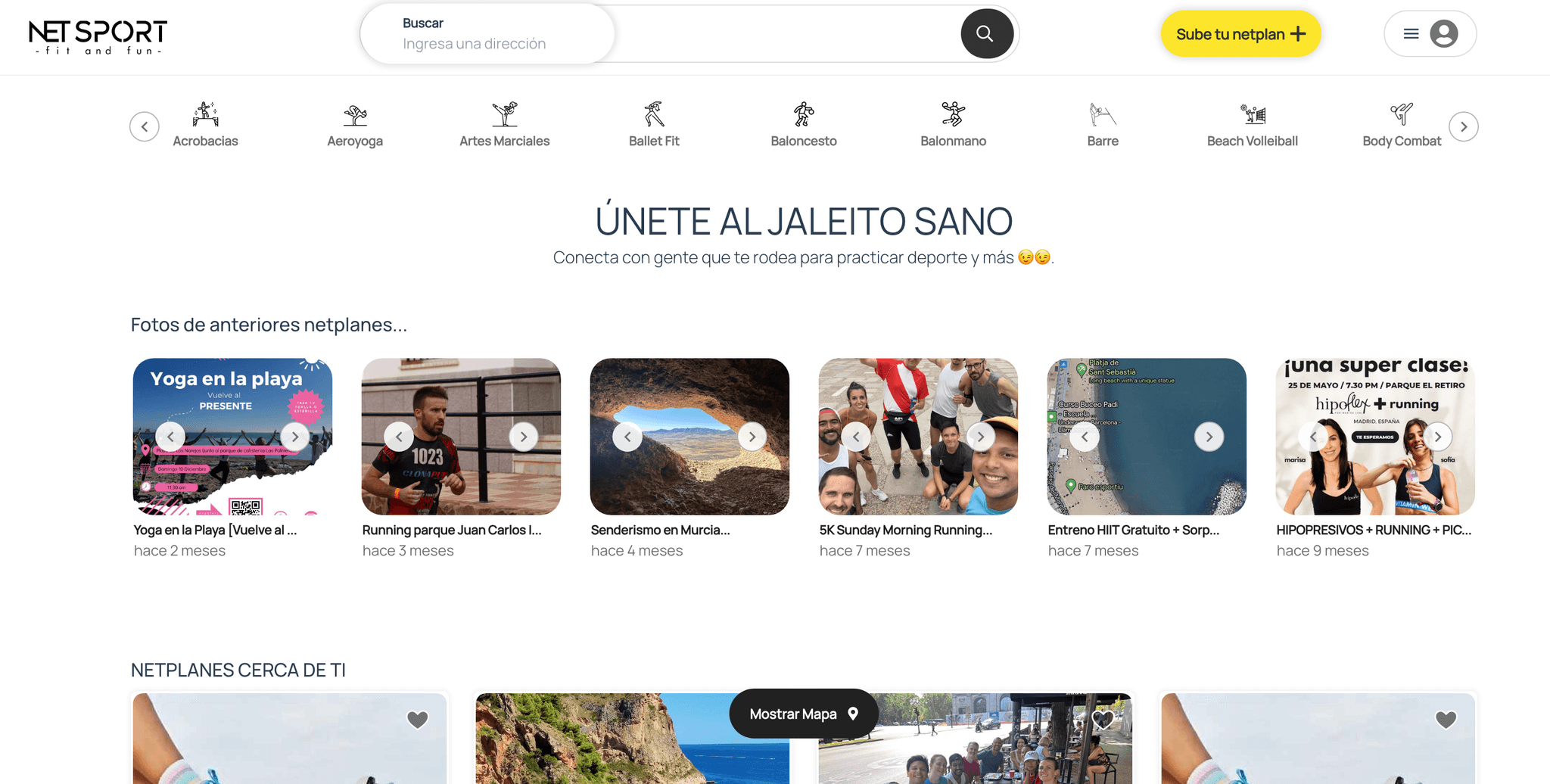Click the user avatar icon
Screen dimensions: 1550x784
coord(1443,34)
